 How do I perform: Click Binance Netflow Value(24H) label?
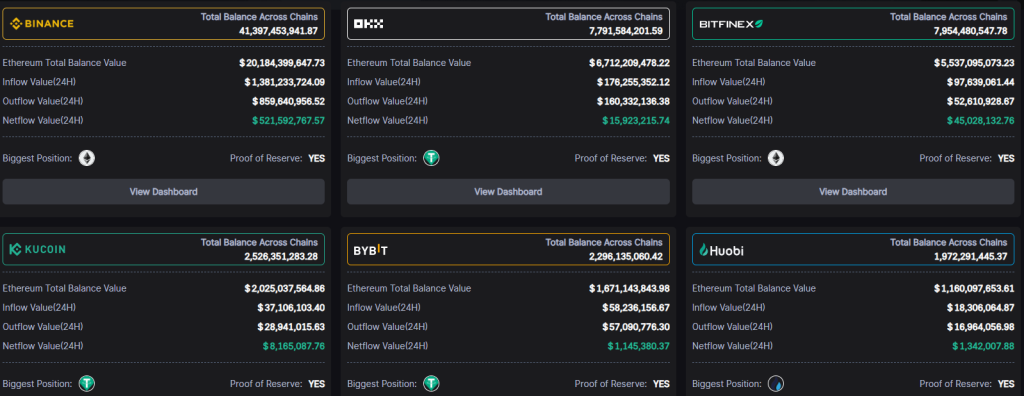tap(43, 120)
